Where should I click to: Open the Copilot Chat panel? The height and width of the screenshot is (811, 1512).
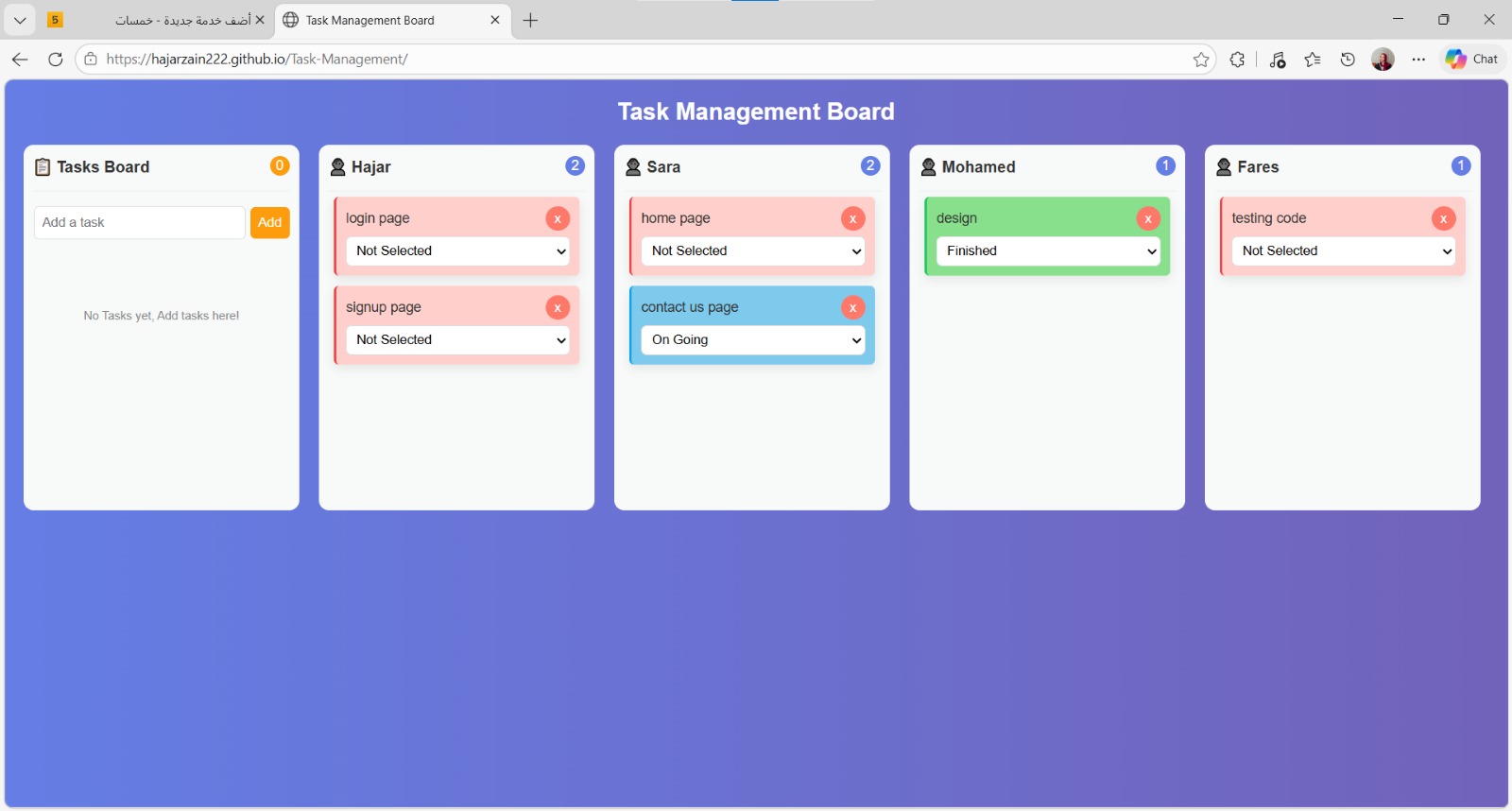[x=1472, y=60]
